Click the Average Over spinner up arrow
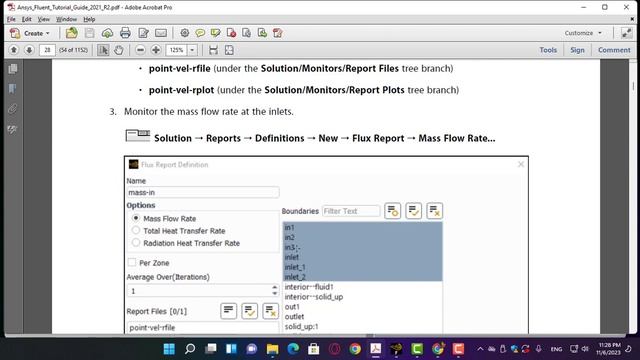Screen dimensions: 640x360 [275, 288]
